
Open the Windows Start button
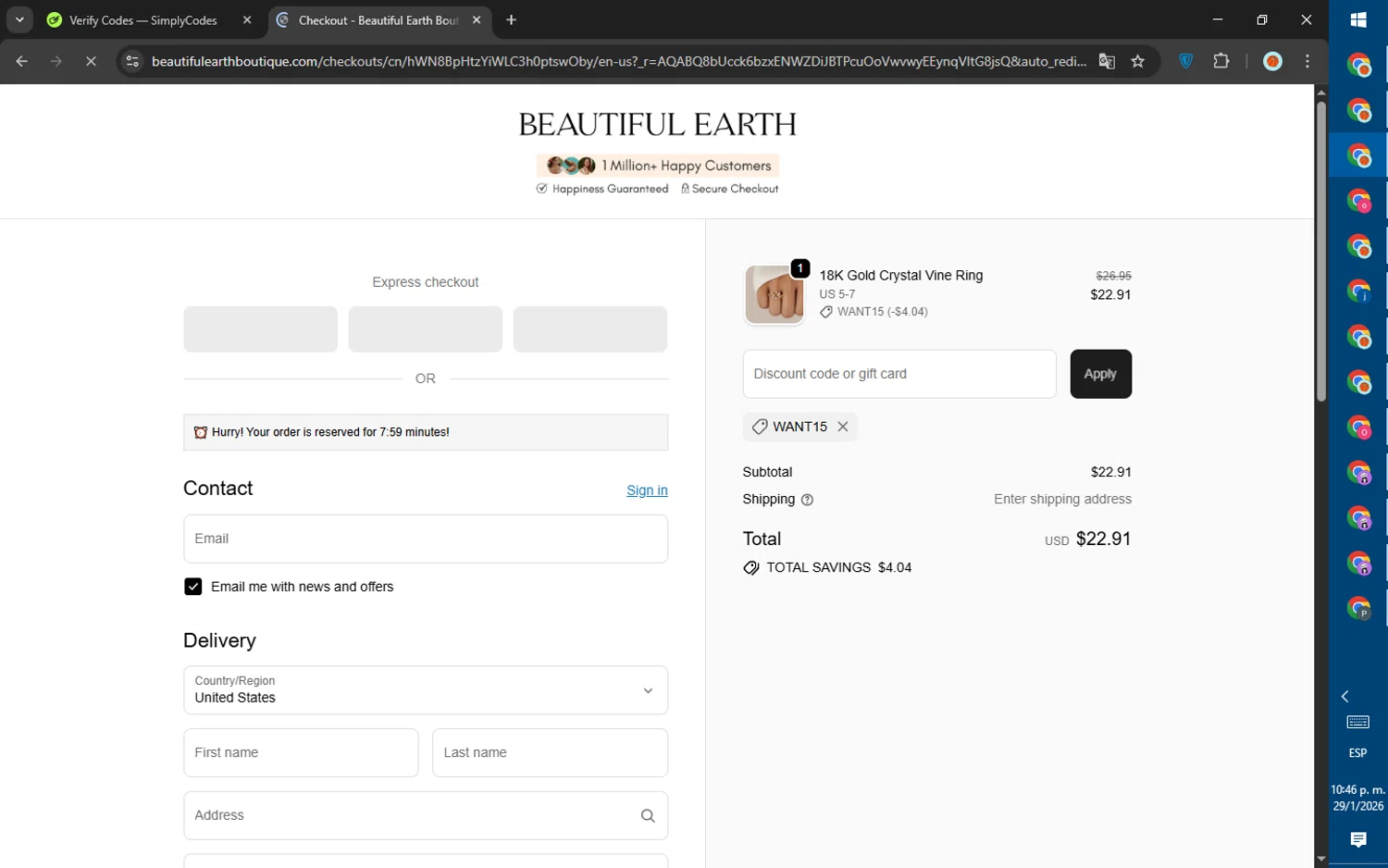pyautogui.click(x=1358, y=20)
